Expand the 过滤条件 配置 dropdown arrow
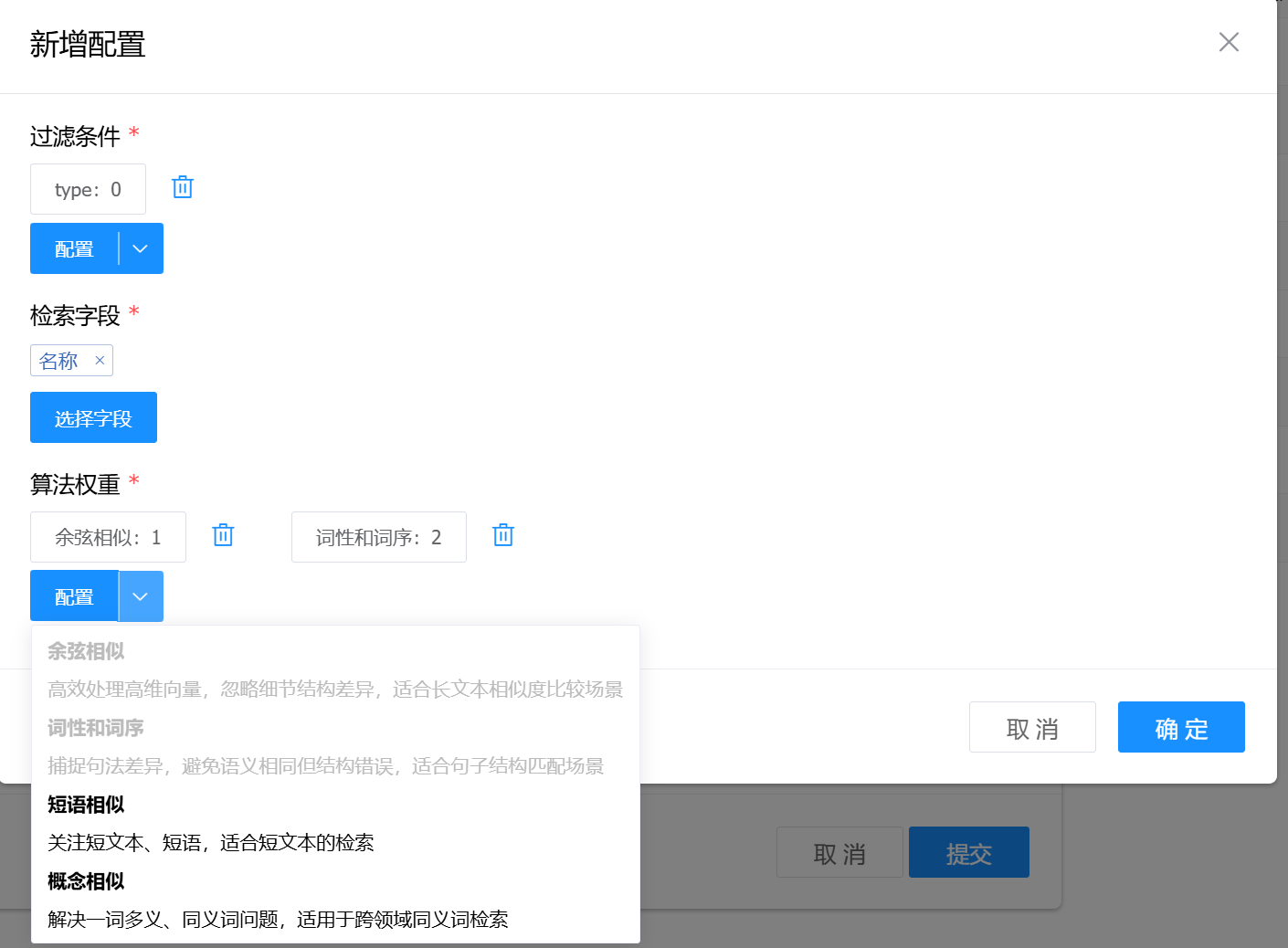 [x=141, y=248]
